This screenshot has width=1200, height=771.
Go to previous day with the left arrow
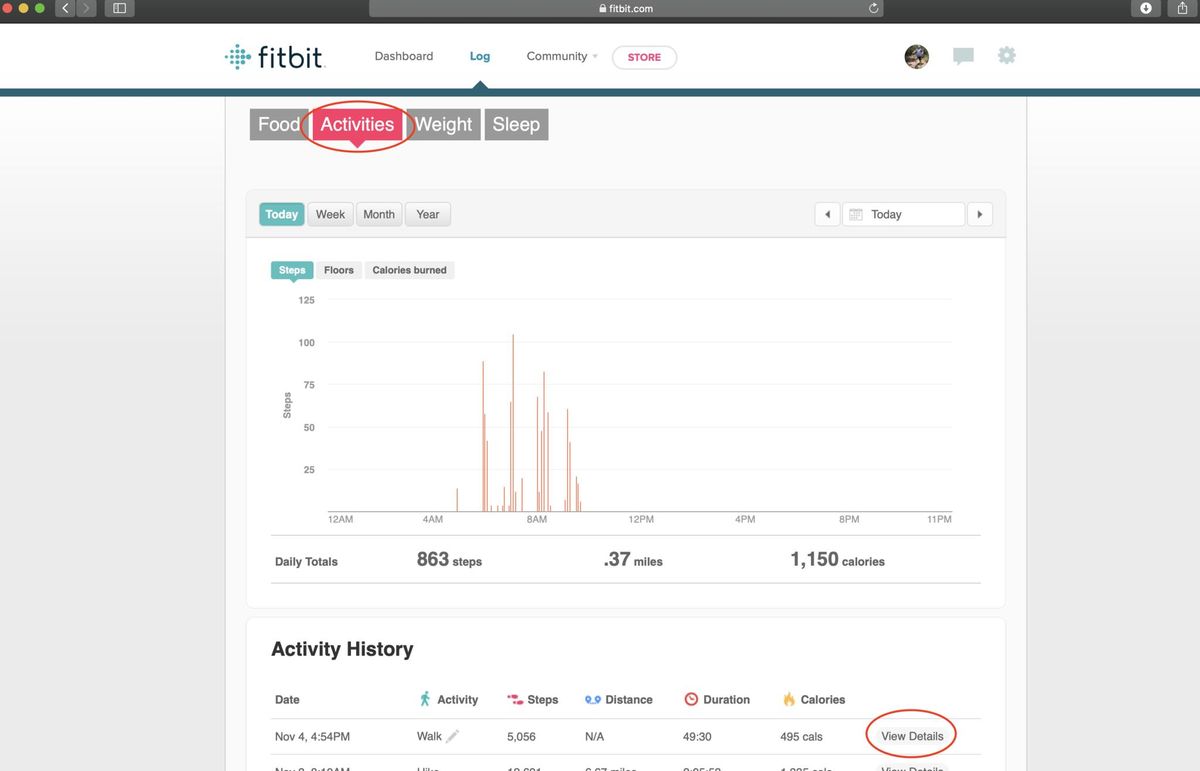827,214
